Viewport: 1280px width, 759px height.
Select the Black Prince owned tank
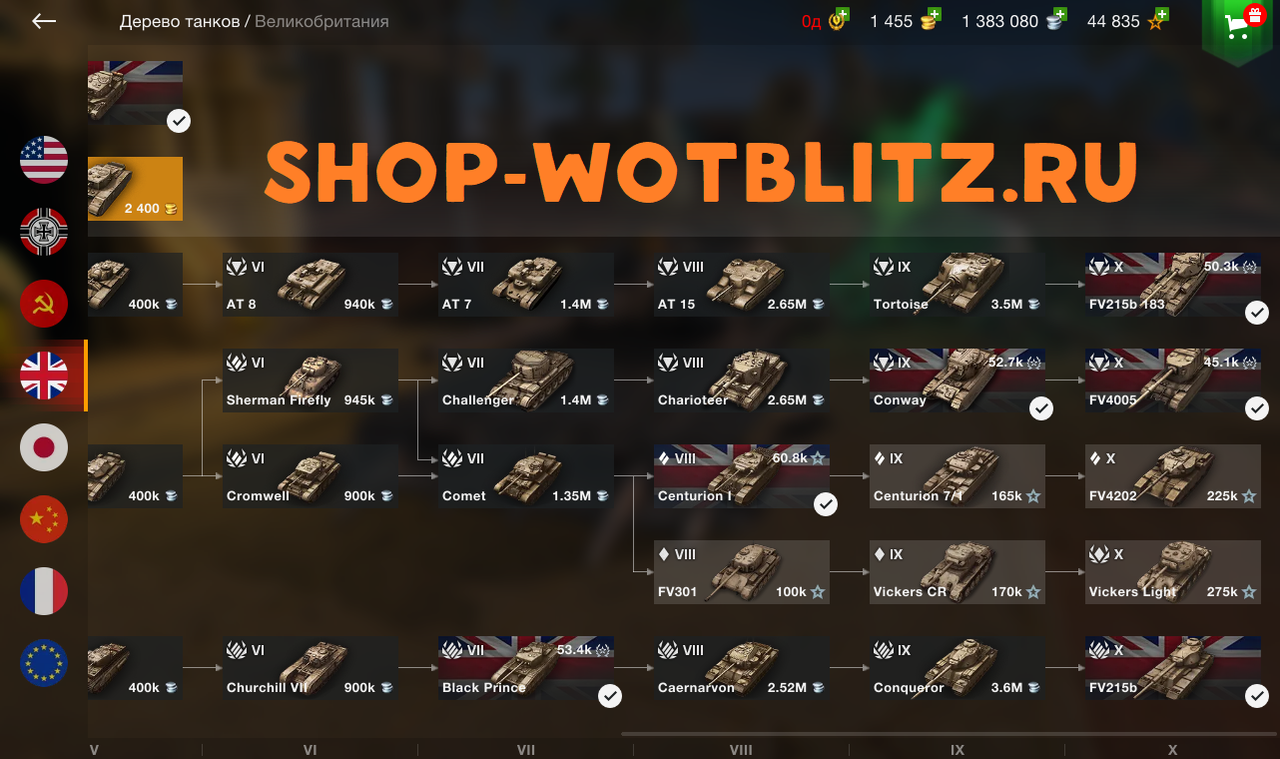(x=526, y=669)
